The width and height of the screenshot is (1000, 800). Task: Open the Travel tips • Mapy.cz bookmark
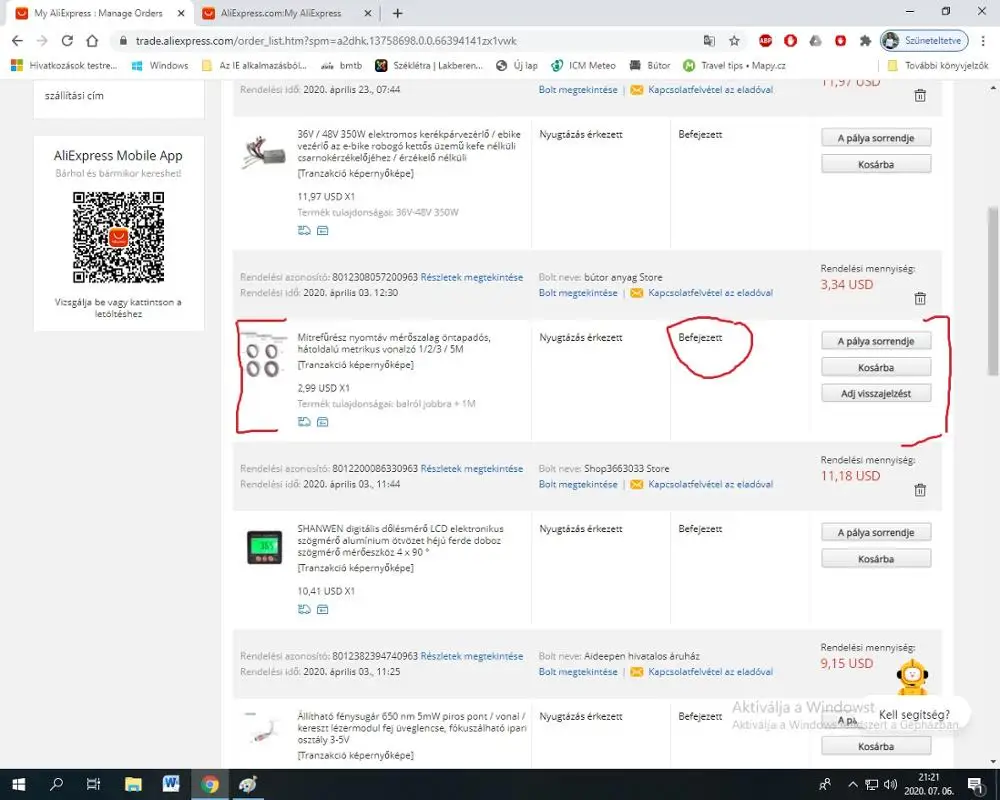[x=734, y=65]
